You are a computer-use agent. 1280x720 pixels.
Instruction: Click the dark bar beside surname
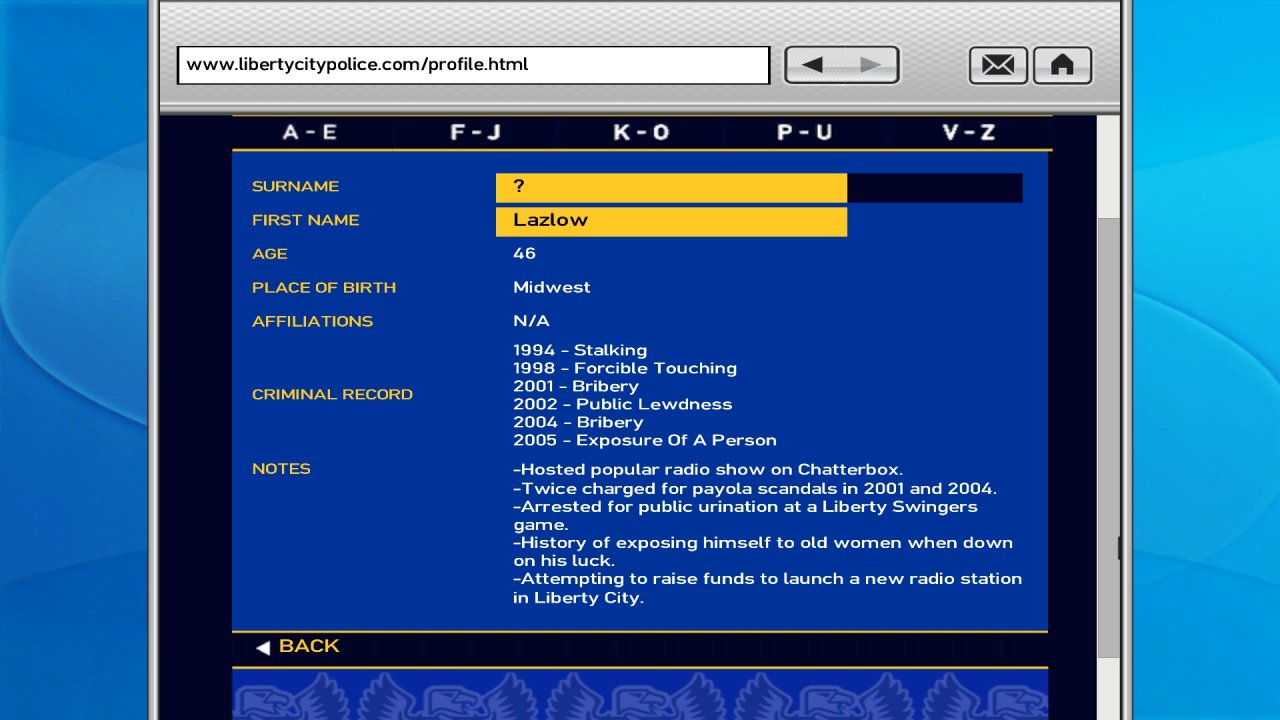935,188
